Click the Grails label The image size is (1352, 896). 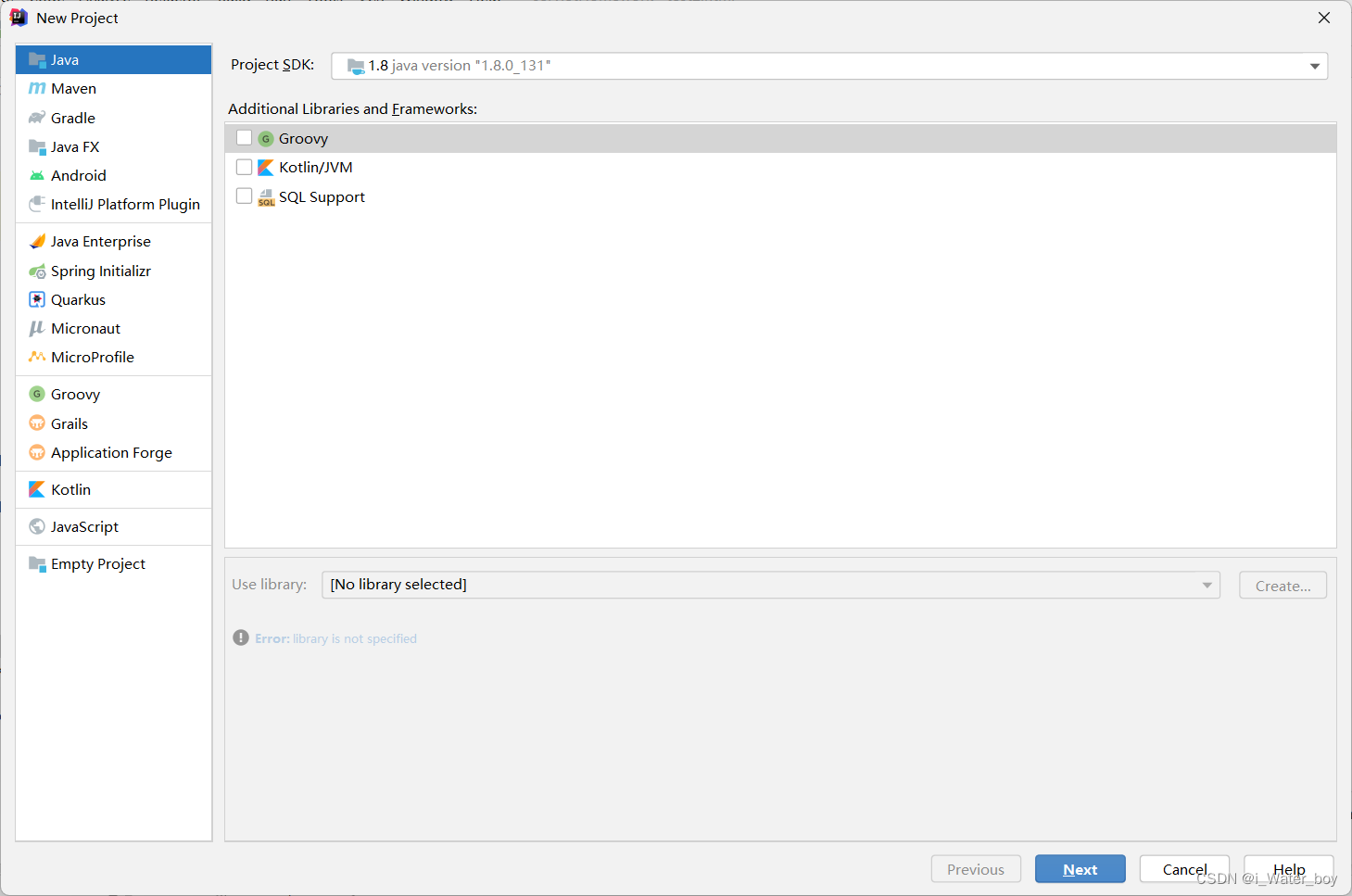69,423
